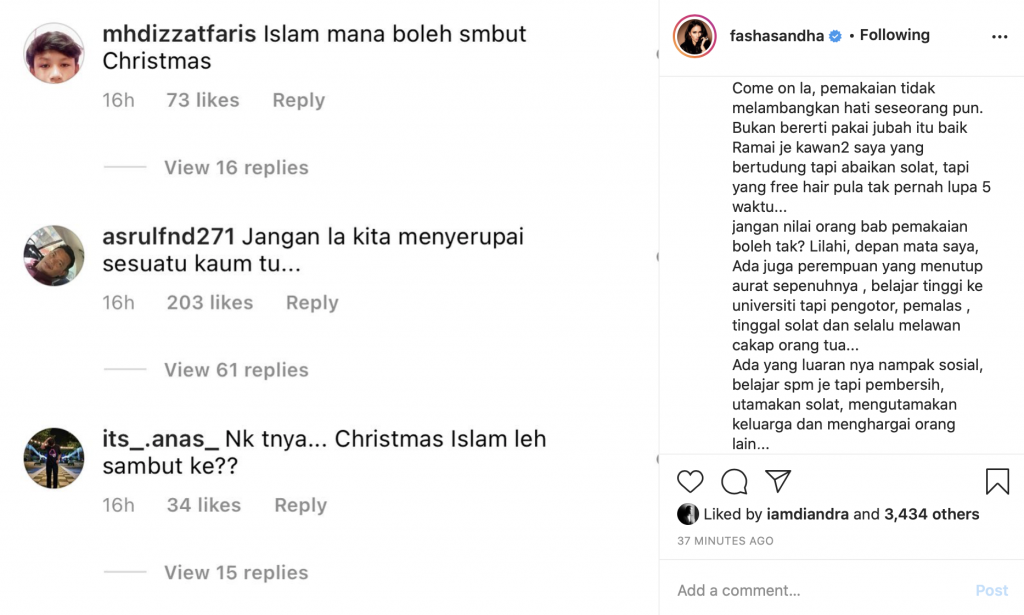
Task: Expand View 15 replies under its_.anas_
Action: coord(236,573)
